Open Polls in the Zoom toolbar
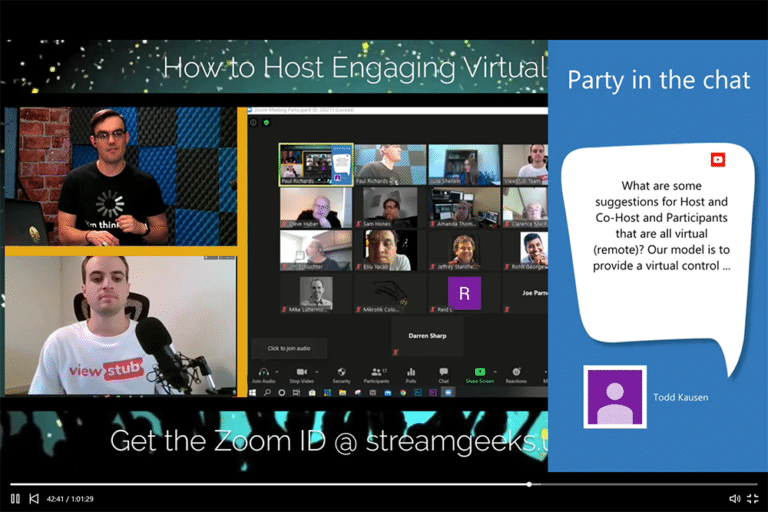 click(x=411, y=375)
